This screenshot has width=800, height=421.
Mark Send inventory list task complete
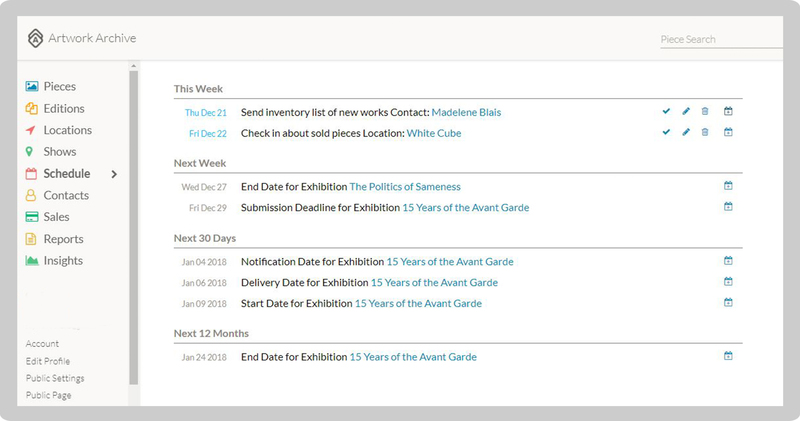[666, 112]
